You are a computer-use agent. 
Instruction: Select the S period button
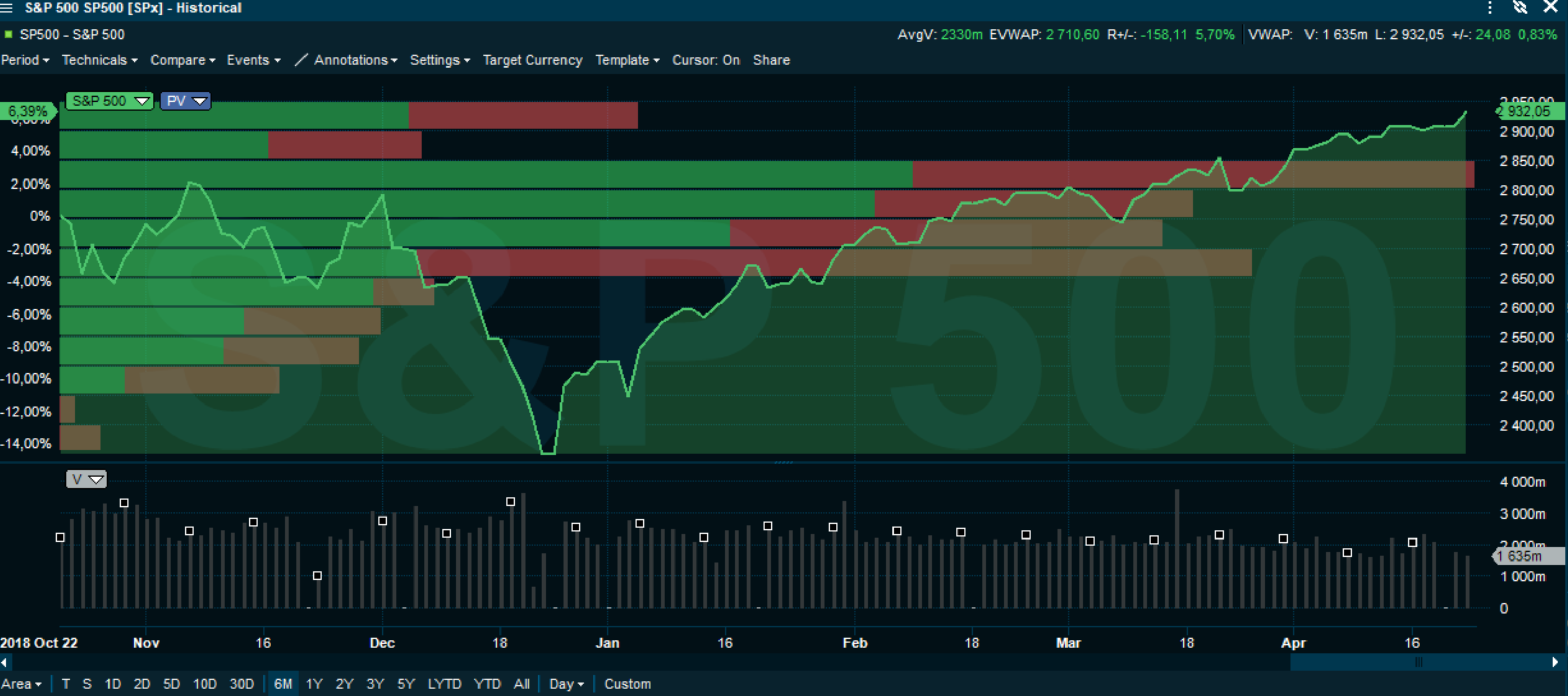(87, 684)
